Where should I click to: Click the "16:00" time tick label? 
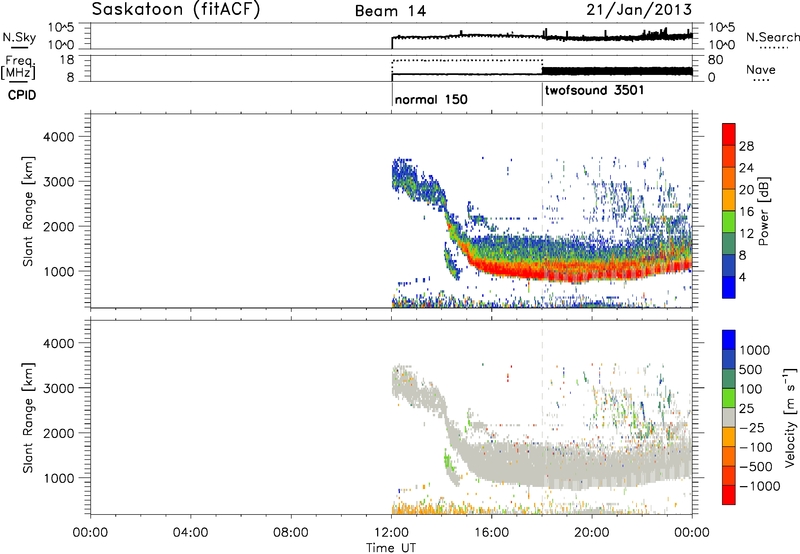pyautogui.click(x=491, y=533)
